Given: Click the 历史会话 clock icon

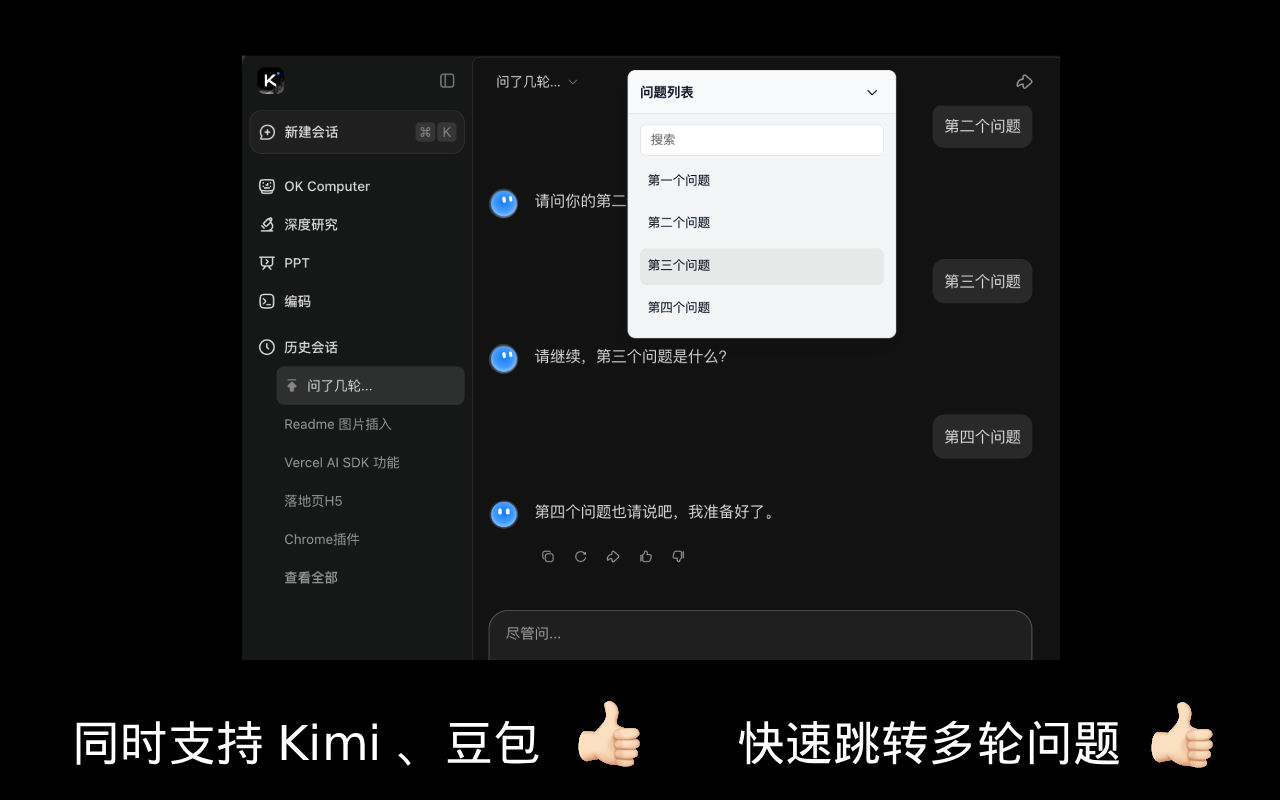Looking at the screenshot, I should pos(266,347).
